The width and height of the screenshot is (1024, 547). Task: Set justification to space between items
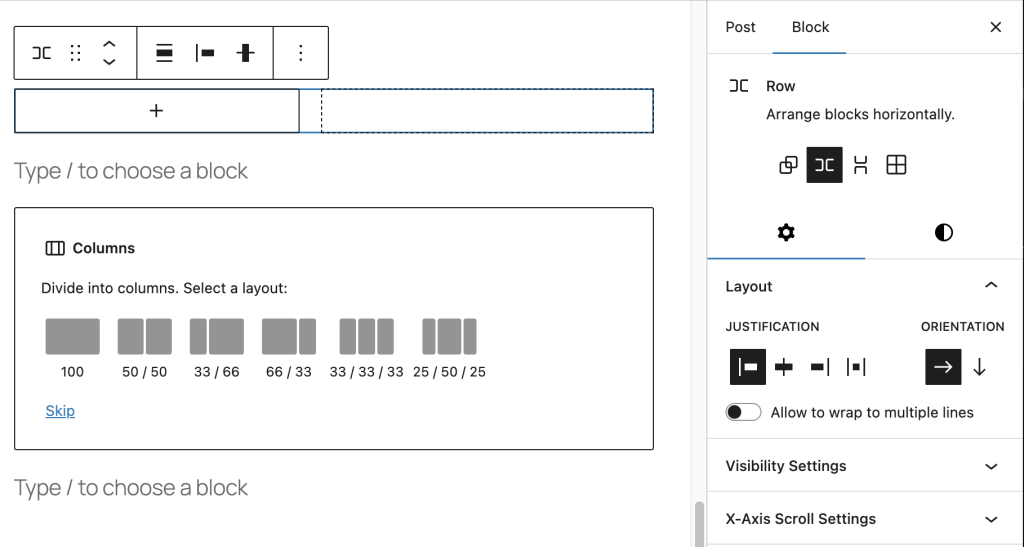coord(856,367)
